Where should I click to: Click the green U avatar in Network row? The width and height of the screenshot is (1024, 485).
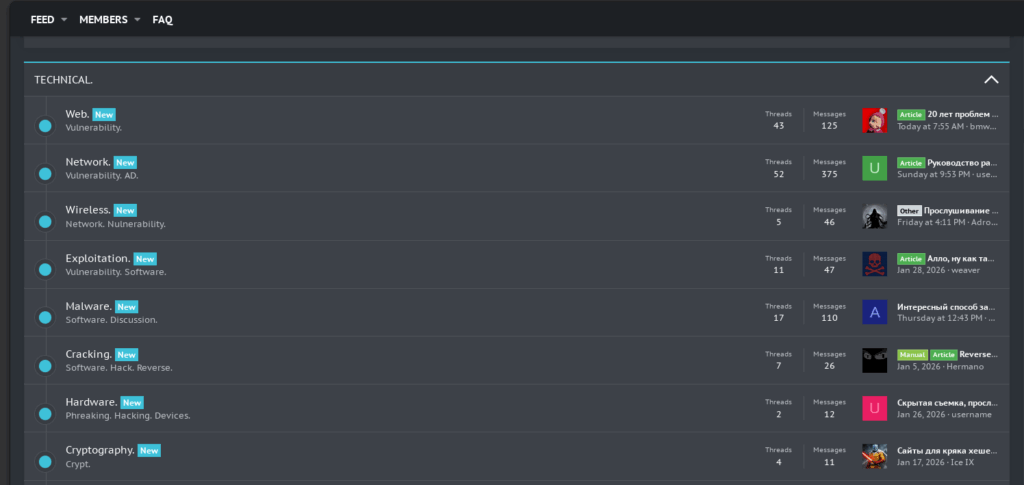[x=875, y=168]
